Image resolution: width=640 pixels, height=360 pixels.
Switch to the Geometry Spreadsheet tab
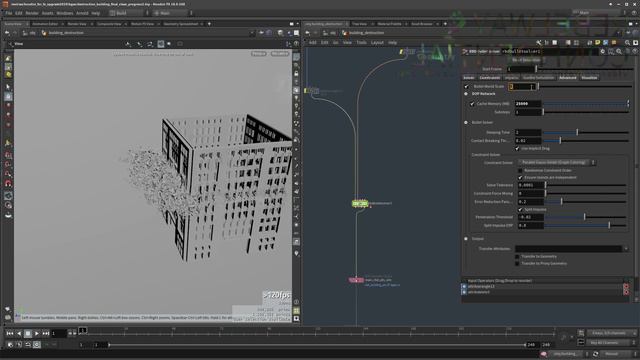click(x=180, y=24)
